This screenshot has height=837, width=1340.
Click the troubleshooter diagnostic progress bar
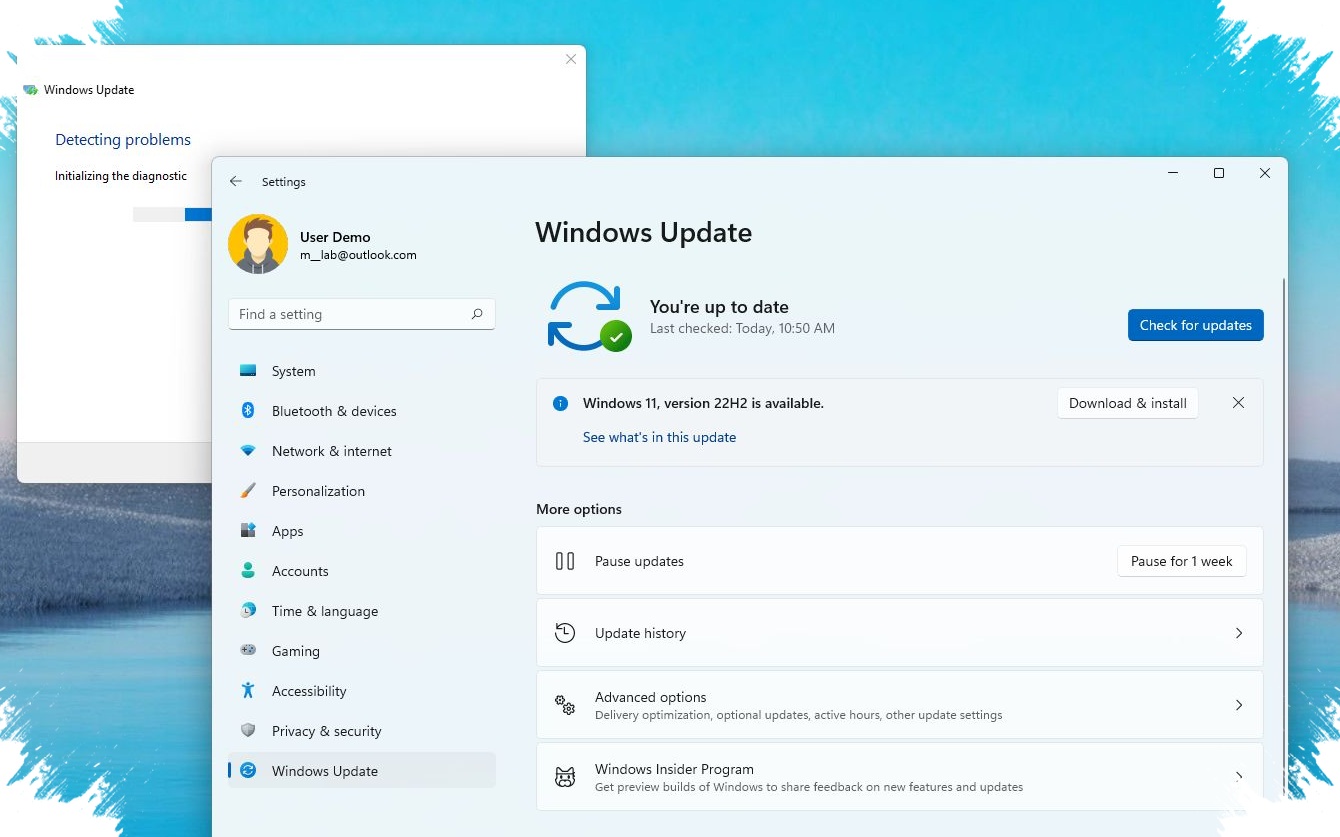point(172,214)
